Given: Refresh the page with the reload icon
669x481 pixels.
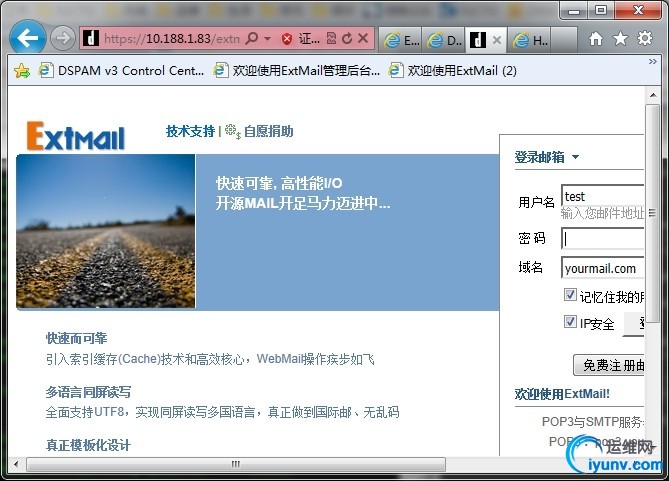Looking at the screenshot, I should pyautogui.click(x=347, y=38).
